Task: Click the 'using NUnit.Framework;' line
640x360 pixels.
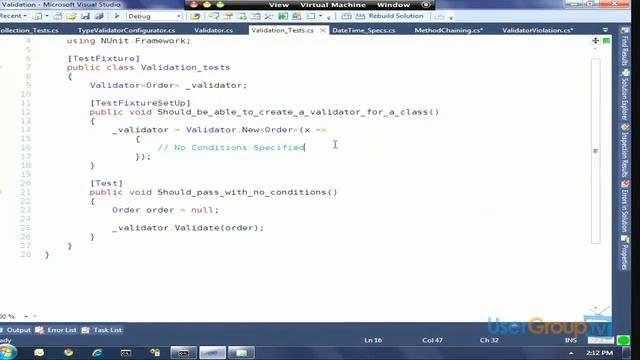Action: pos(129,41)
